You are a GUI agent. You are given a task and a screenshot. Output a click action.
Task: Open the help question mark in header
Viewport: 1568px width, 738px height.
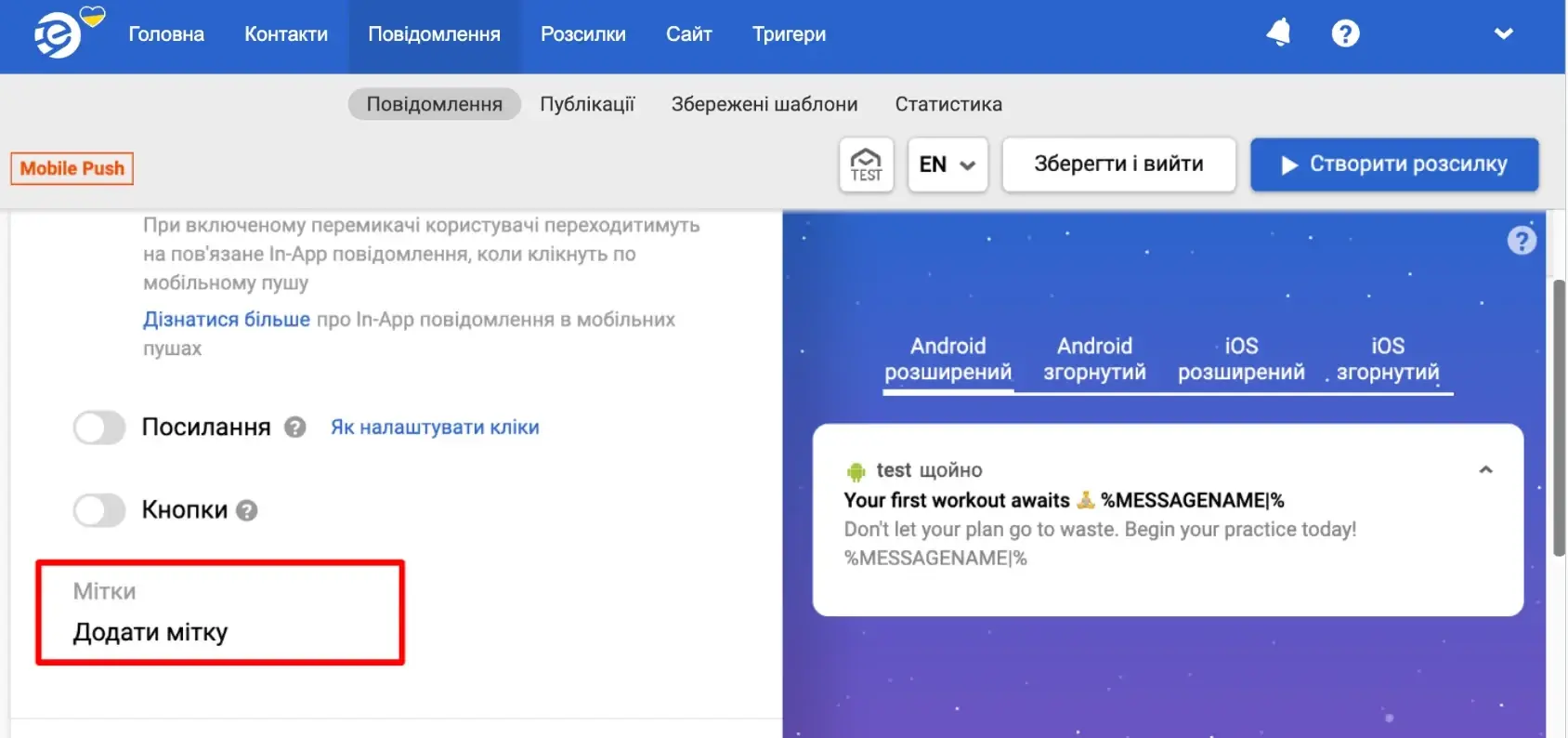[x=1345, y=33]
